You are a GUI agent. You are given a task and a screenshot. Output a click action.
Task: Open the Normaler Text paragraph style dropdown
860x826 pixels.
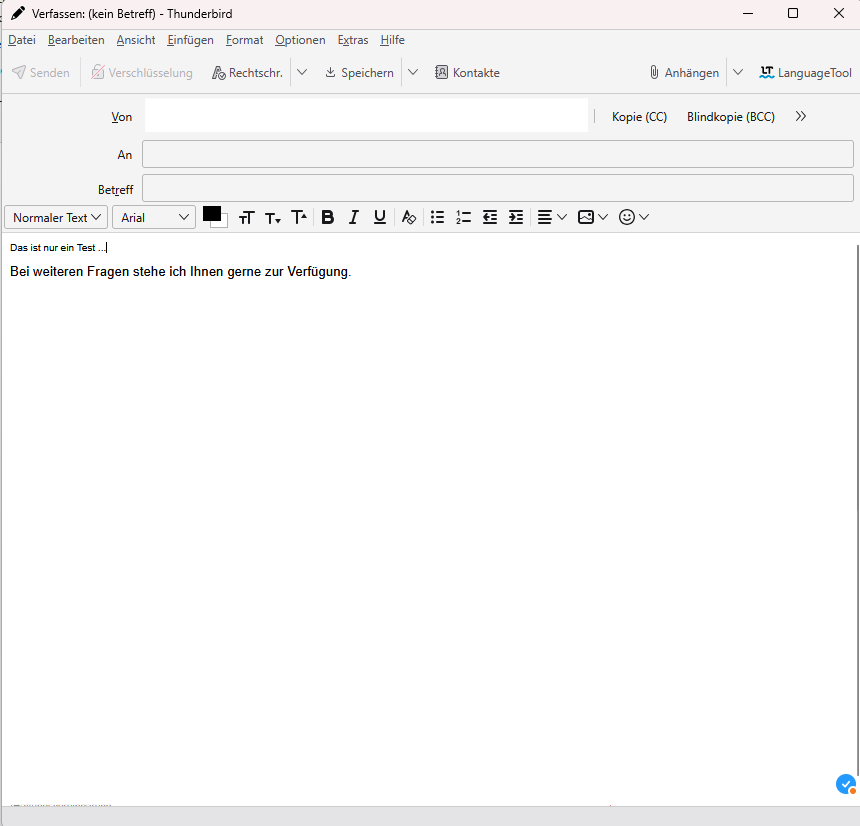(x=56, y=217)
